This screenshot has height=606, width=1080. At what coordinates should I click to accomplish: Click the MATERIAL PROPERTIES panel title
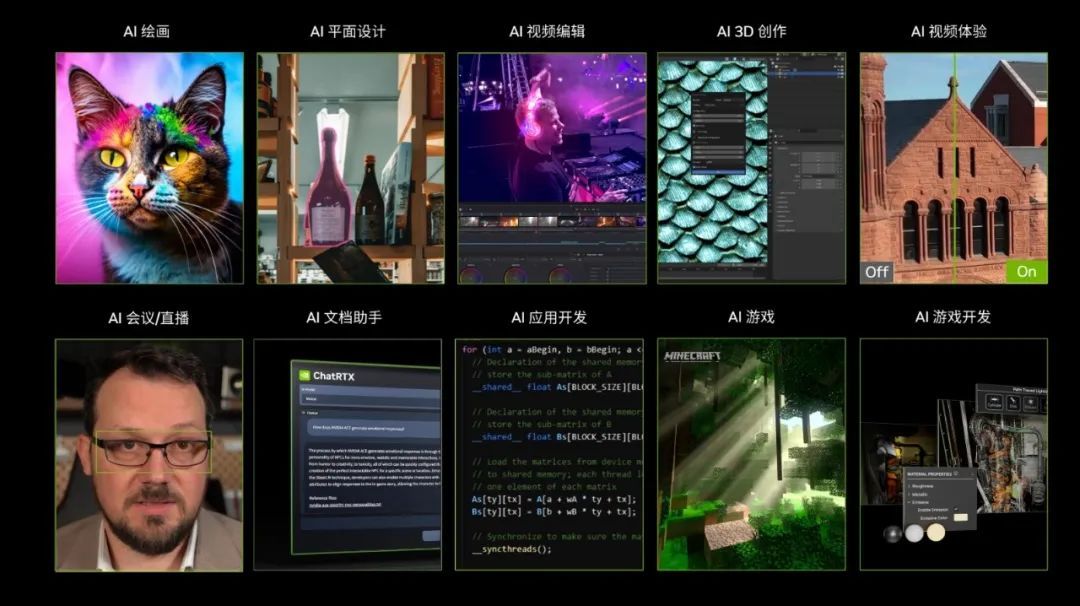click(x=929, y=474)
